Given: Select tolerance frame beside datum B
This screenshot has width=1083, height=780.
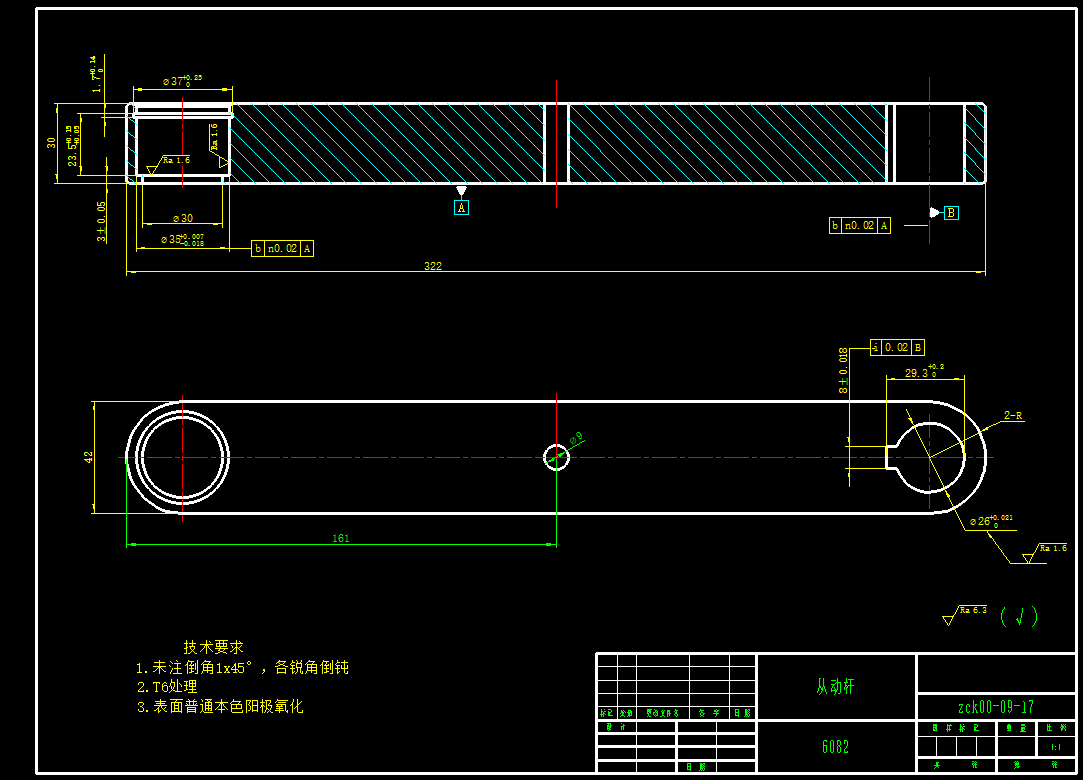Looking at the screenshot, I should 860,226.
